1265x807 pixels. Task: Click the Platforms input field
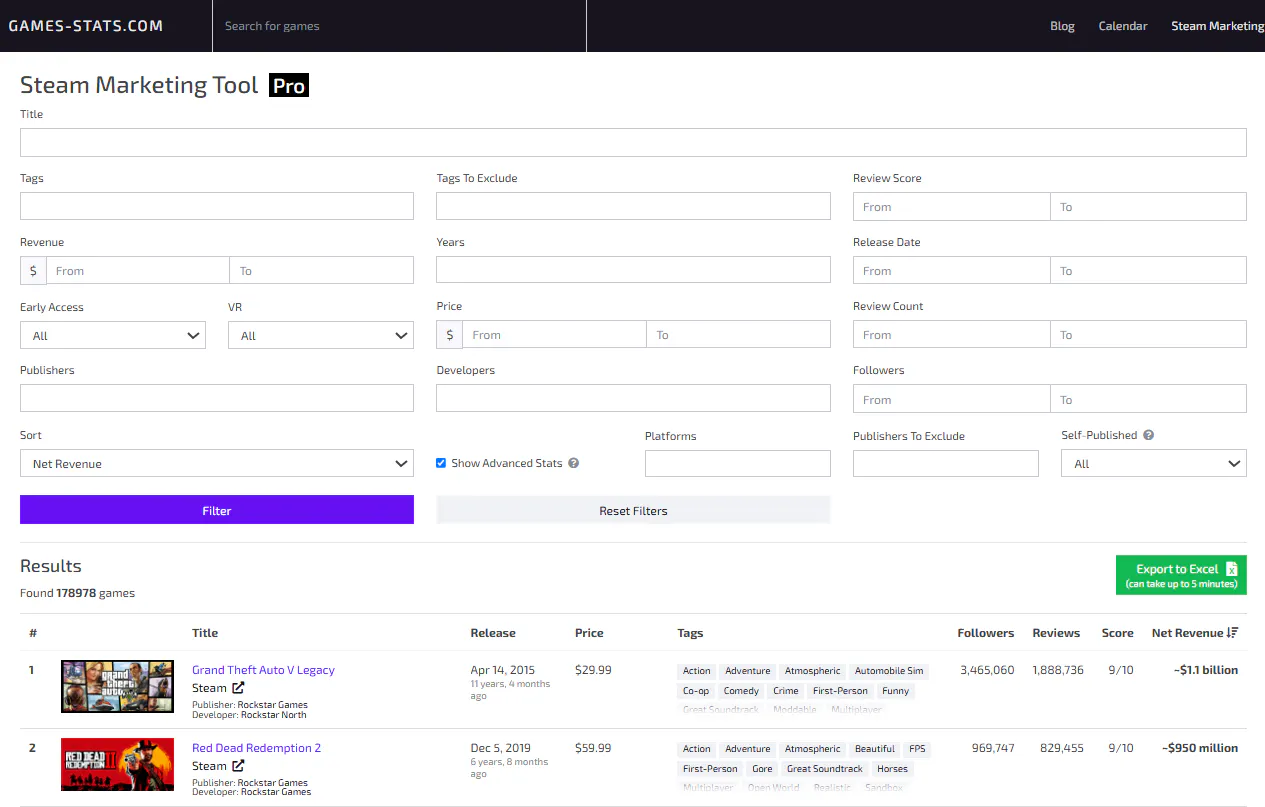pyautogui.click(x=738, y=463)
